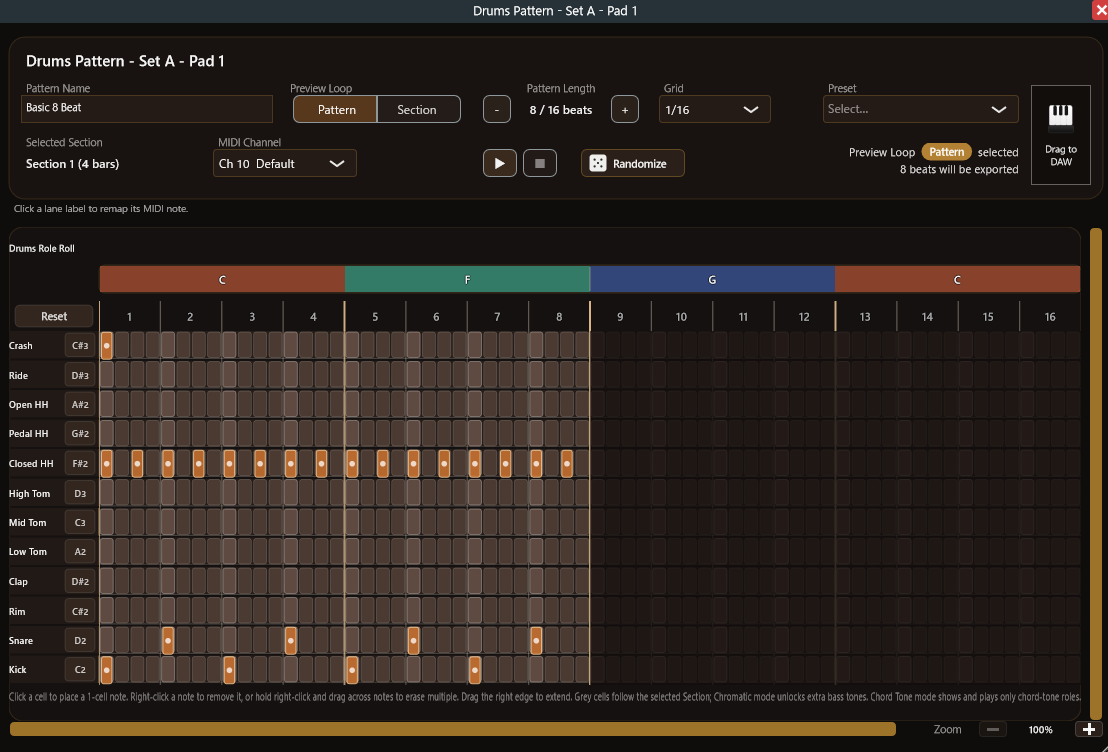Click the Randomize dice button
Image resolution: width=1108 pixels, height=752 pixels.
632,163
